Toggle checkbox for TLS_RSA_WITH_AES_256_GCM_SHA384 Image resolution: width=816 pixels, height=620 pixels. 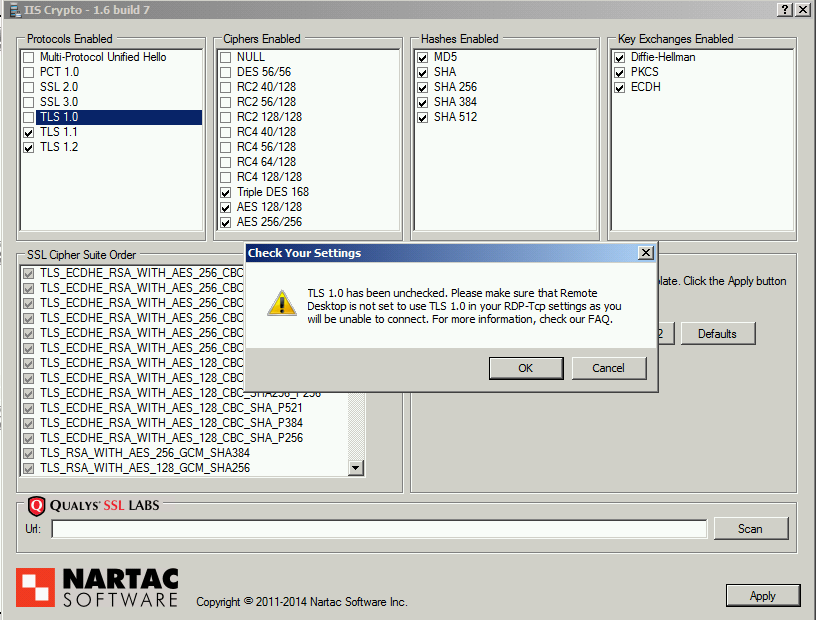[29, 453]
